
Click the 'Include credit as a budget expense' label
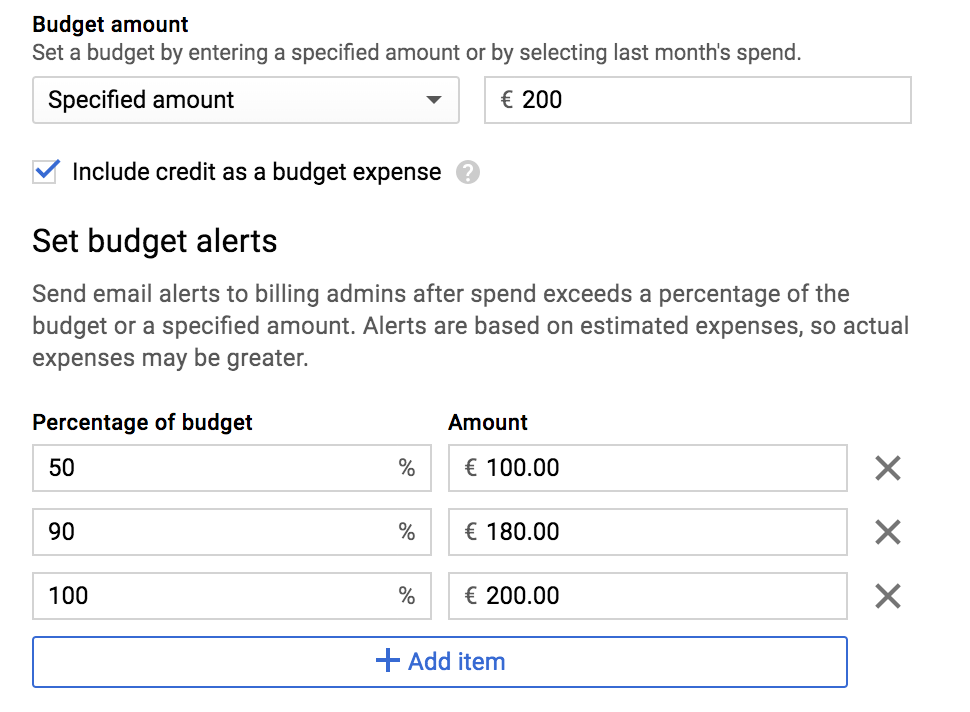point(257,172)
